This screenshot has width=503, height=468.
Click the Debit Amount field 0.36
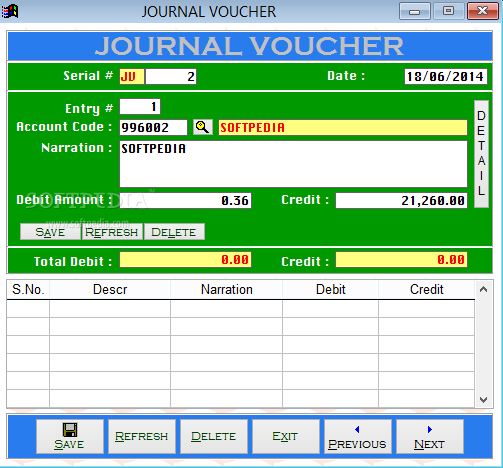pyautogui.click(x=185, y=200)
